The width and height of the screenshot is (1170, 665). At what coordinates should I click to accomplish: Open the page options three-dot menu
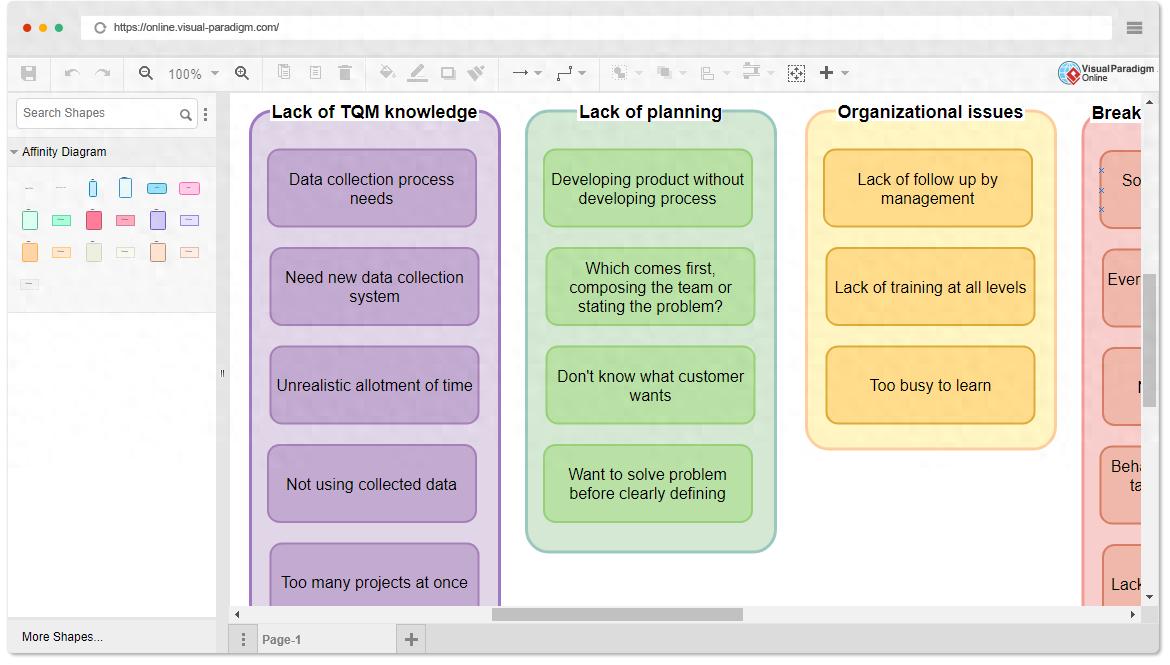(243, 640)
